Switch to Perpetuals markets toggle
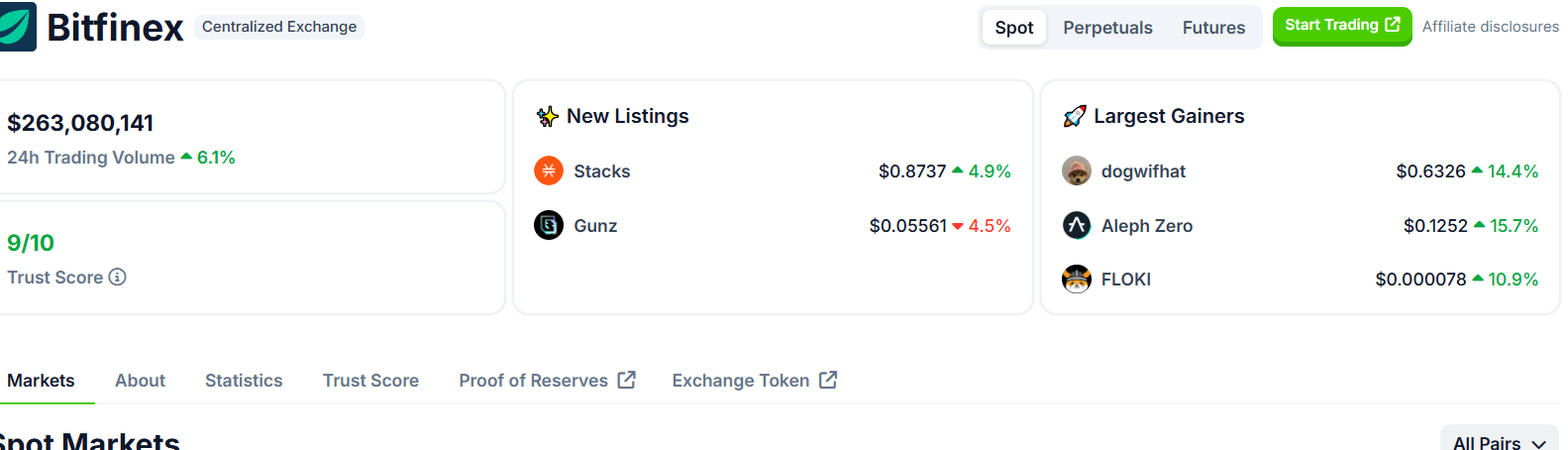1568x450 pixels. coord(1107,28)
